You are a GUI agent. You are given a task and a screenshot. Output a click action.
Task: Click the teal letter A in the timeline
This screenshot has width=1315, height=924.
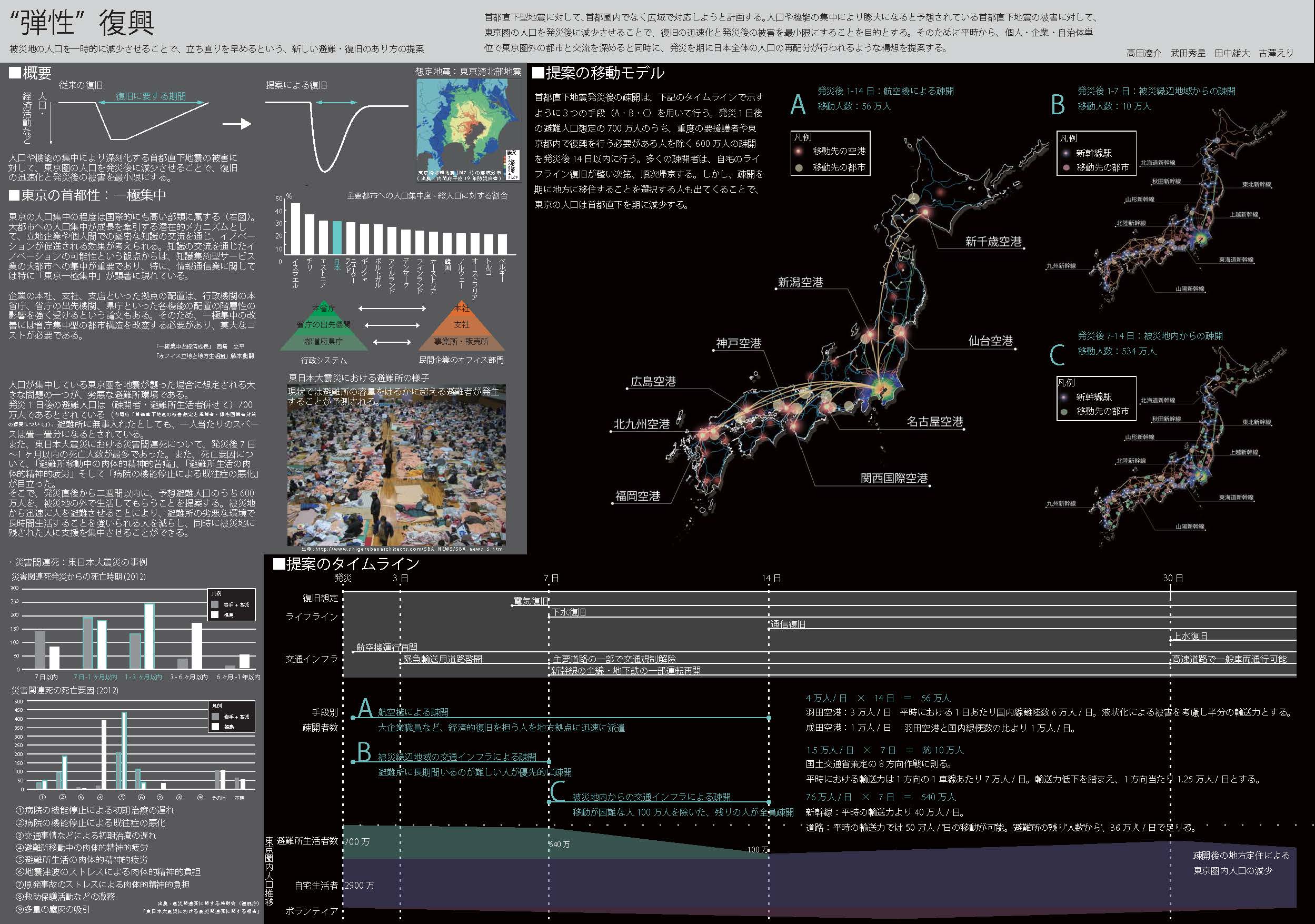[x=365, y=709]
